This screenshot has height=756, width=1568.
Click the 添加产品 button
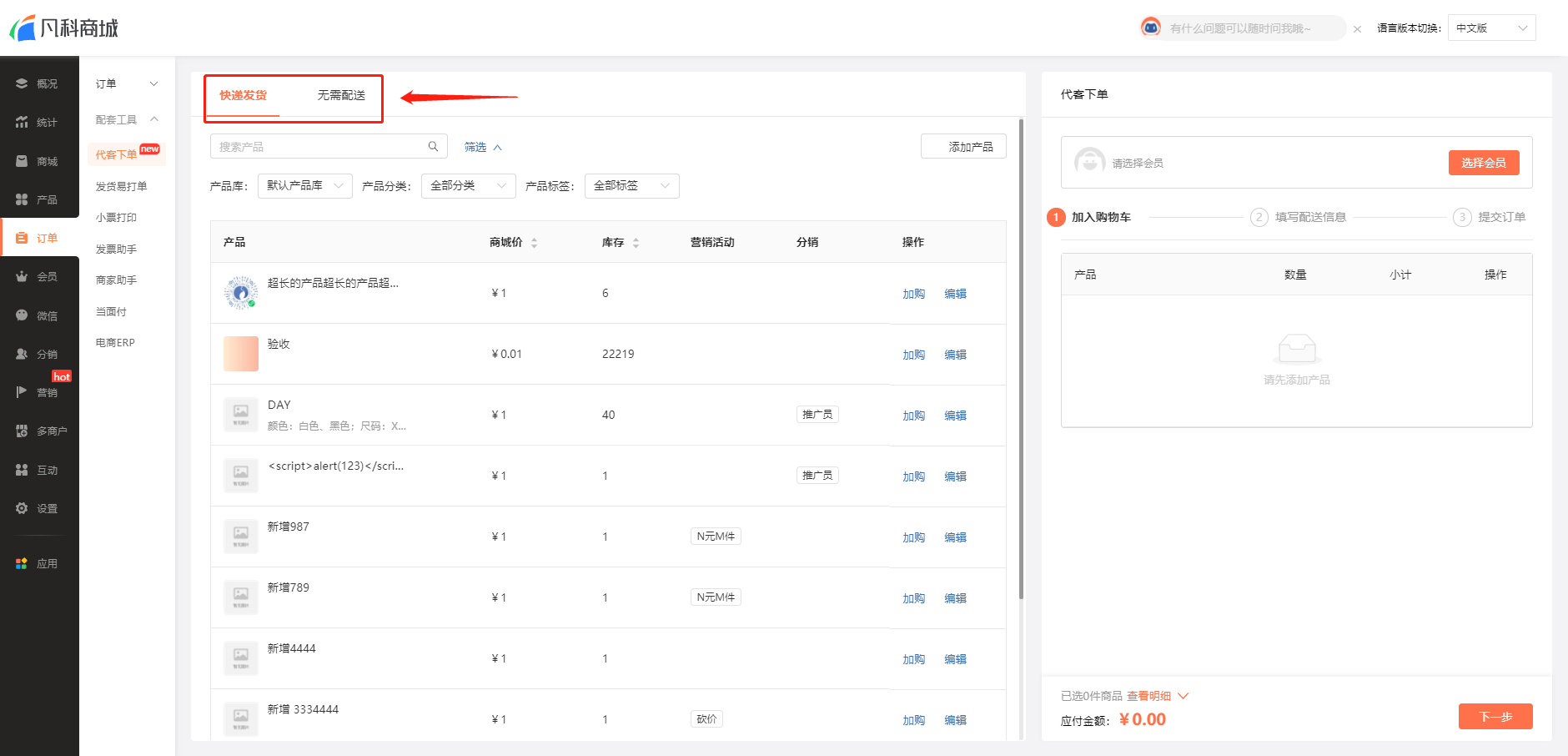coord(963,146)
